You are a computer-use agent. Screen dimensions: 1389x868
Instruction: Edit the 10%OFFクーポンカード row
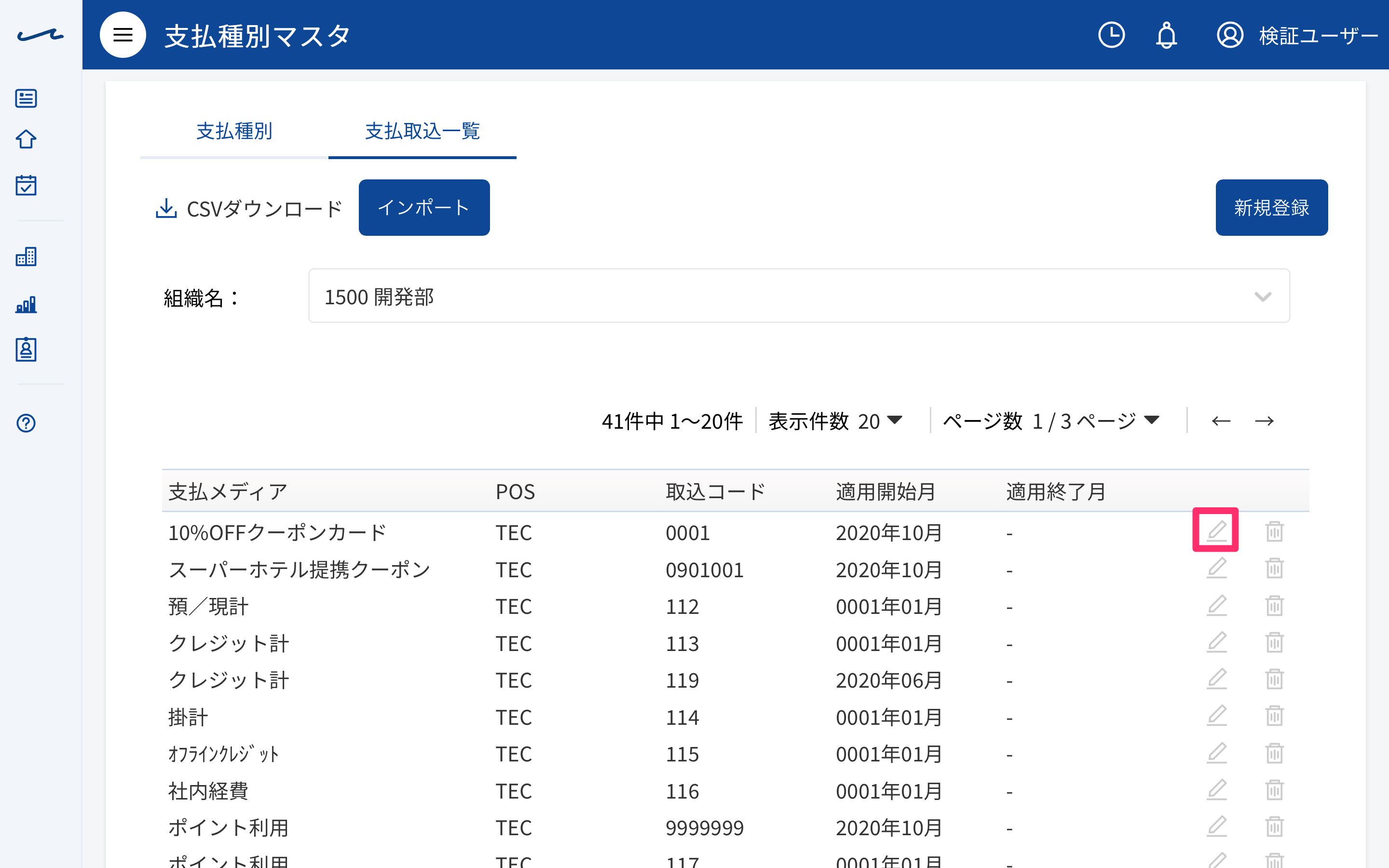[x=1216, y=531]
